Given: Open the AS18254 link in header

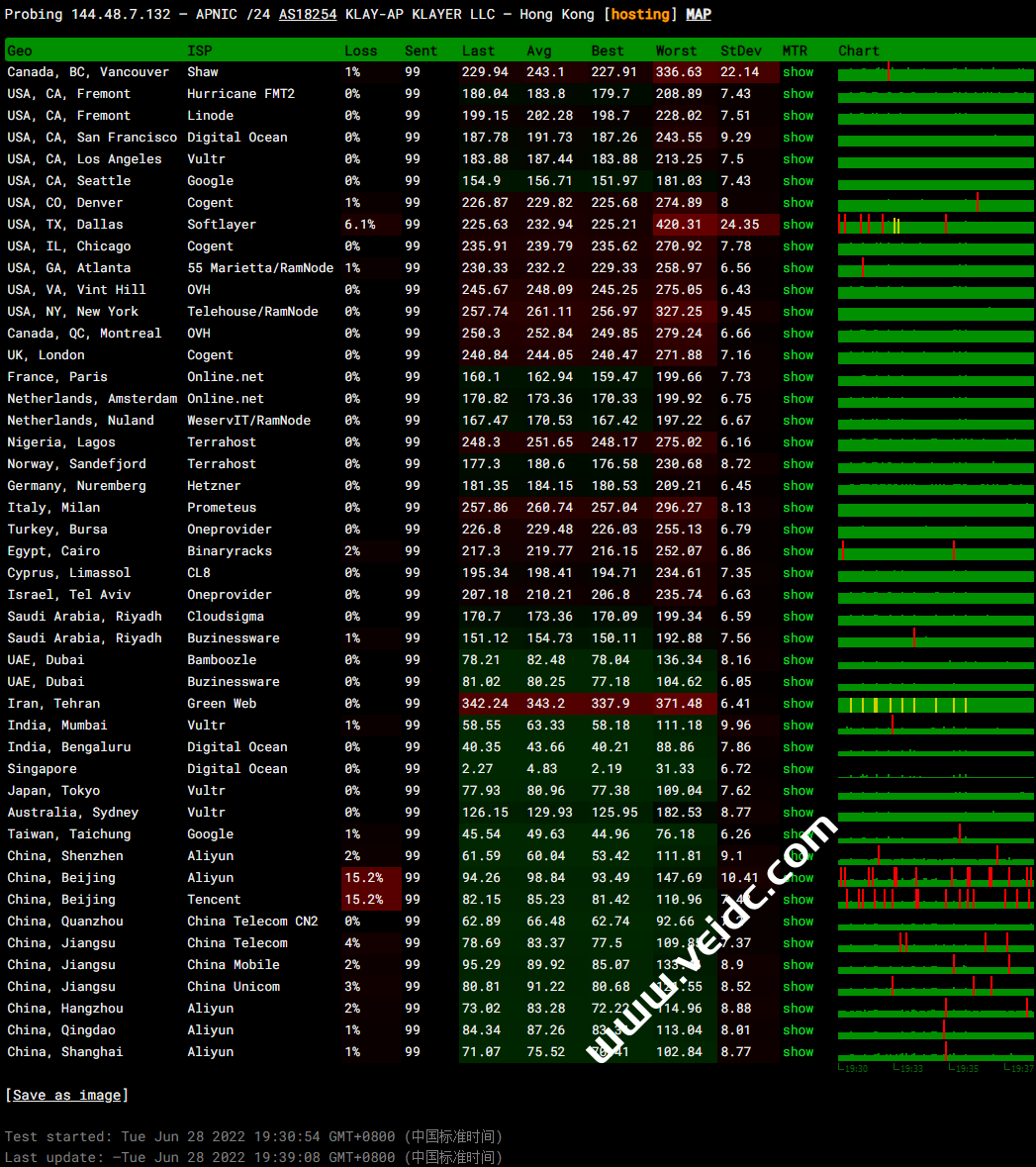Looking at the screenshot, I should pos(307,14).
